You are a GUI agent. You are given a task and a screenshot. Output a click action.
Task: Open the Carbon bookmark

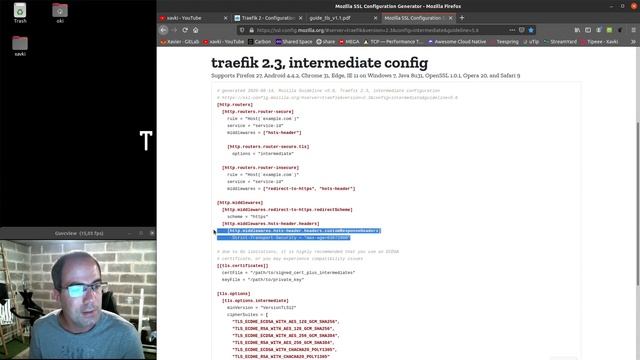(259, 42)
